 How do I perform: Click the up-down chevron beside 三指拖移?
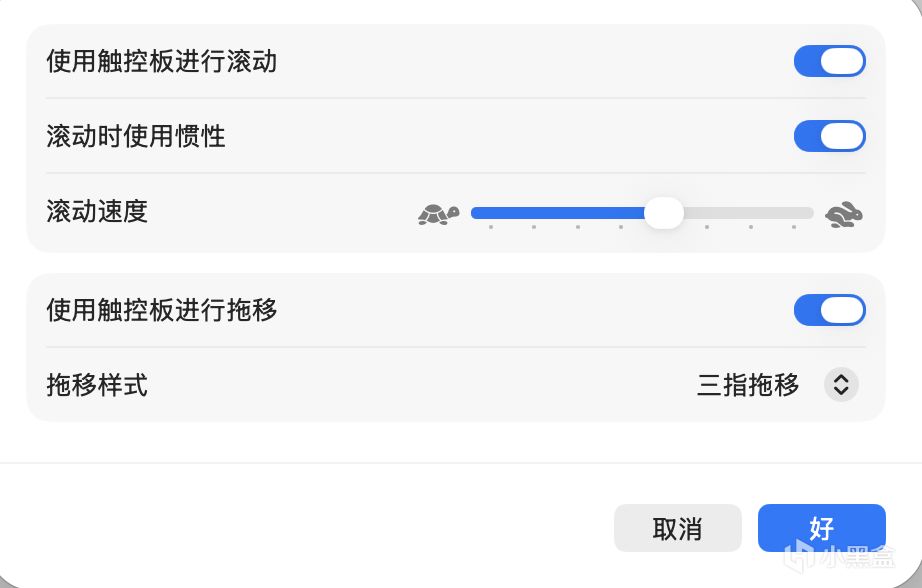tap(841, 384)
